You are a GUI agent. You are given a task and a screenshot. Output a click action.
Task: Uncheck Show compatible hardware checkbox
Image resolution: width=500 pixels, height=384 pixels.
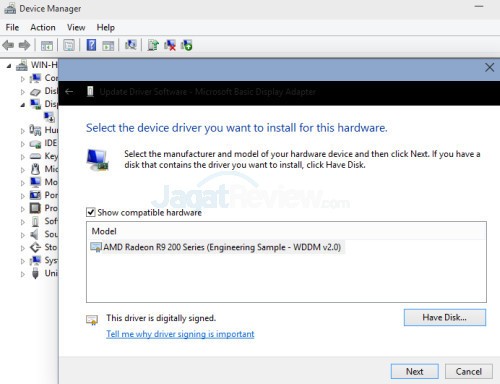(91, 212)
